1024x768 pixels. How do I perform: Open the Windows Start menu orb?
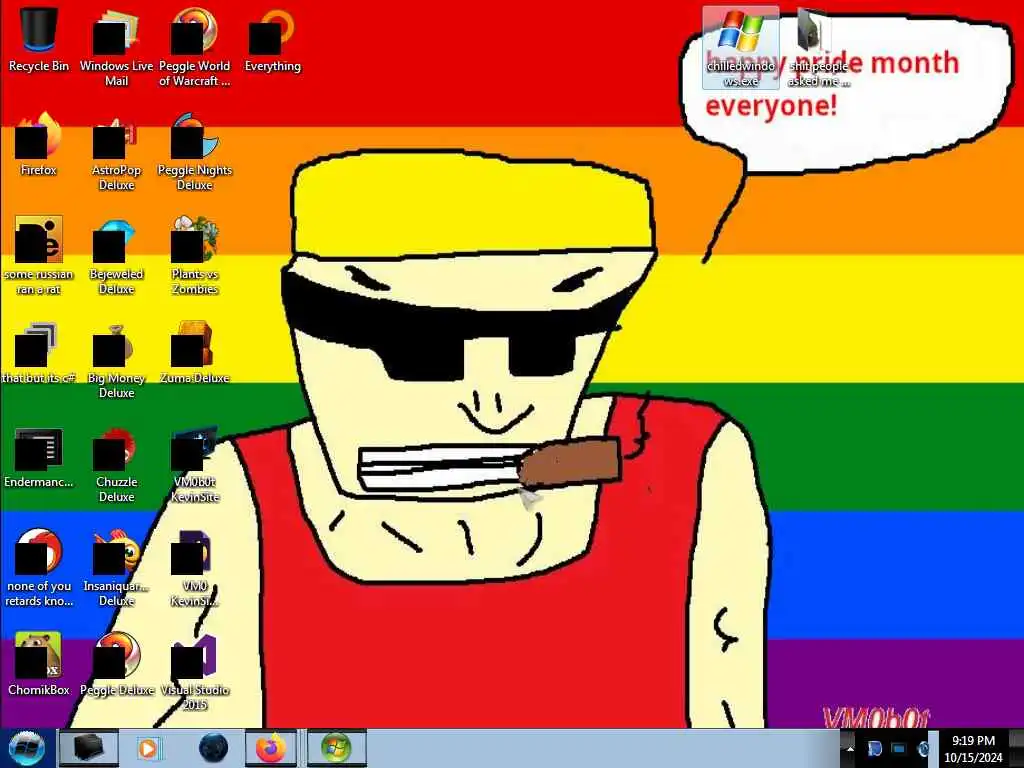click(x=26, y=748)
